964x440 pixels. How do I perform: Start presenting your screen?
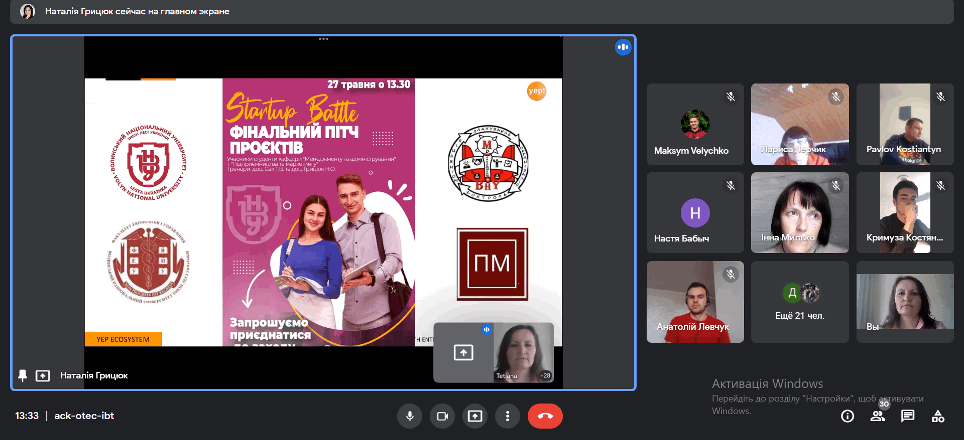tap(475, 416)
